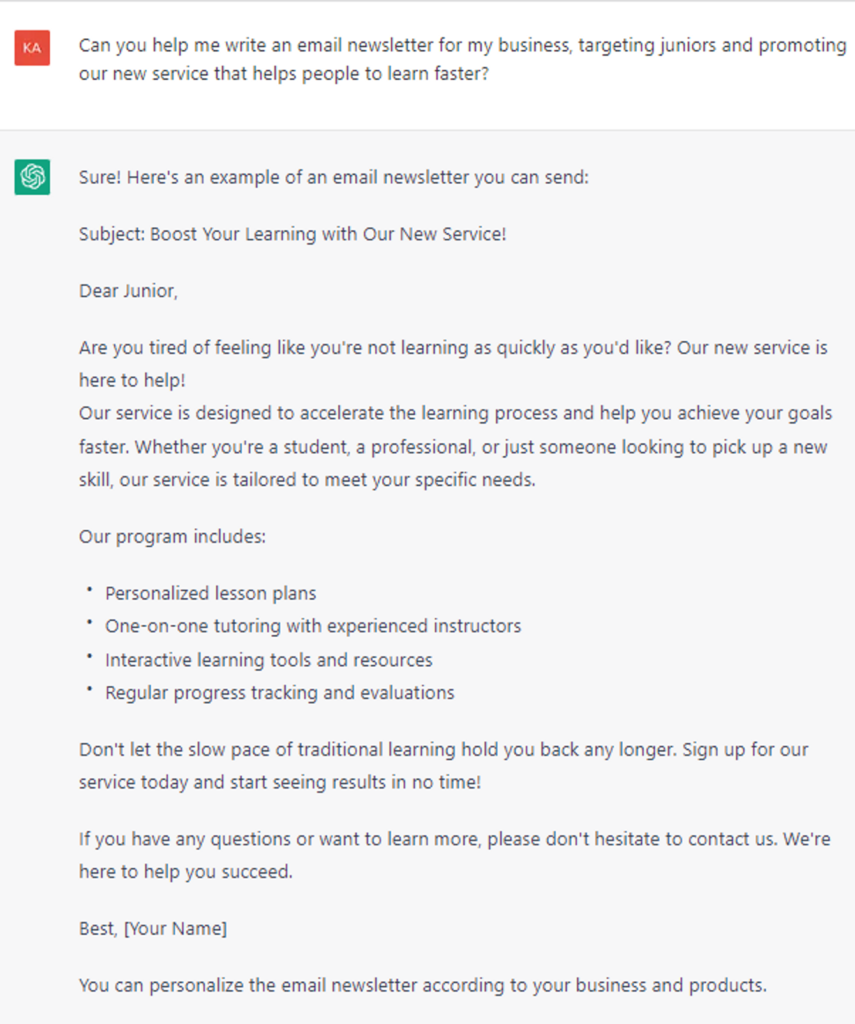Click the 'service today and start seeing results' line
The height and width of the screenshot is (1024, 855).
(x=280, y=781)
